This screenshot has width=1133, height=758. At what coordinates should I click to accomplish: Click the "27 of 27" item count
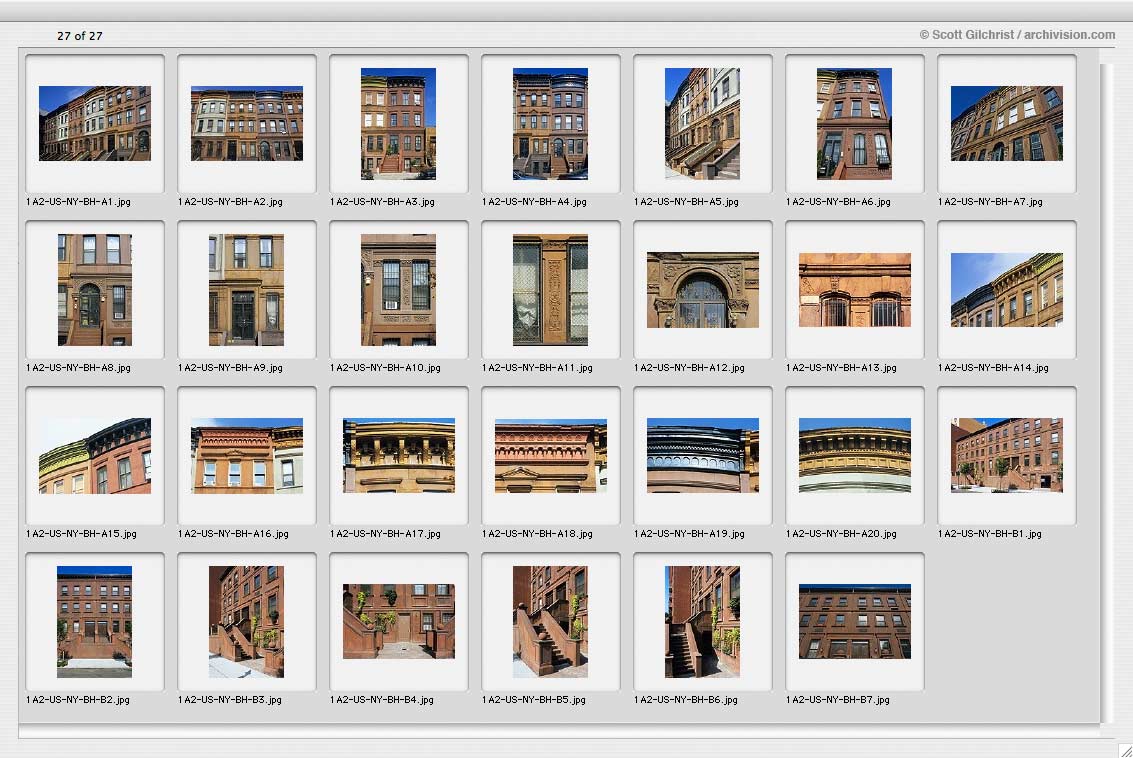[80, 36]
